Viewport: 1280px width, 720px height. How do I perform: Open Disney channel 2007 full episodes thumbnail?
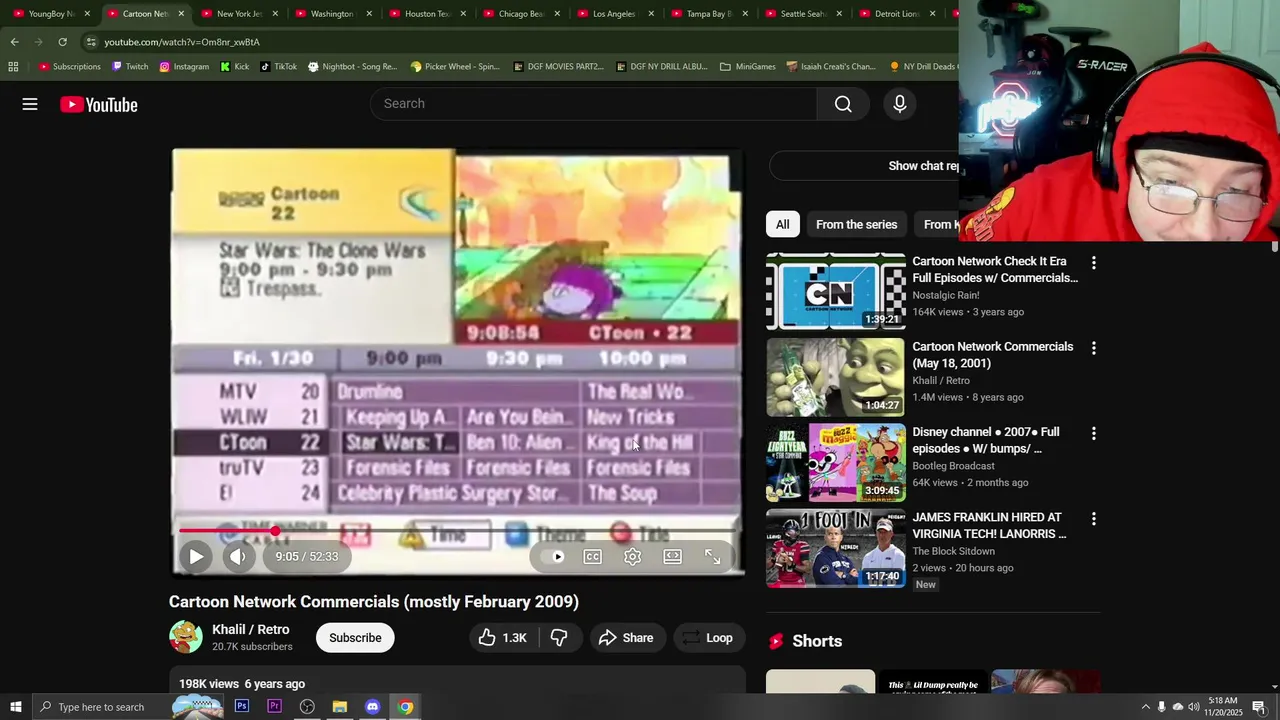click(x=836, y=462)
